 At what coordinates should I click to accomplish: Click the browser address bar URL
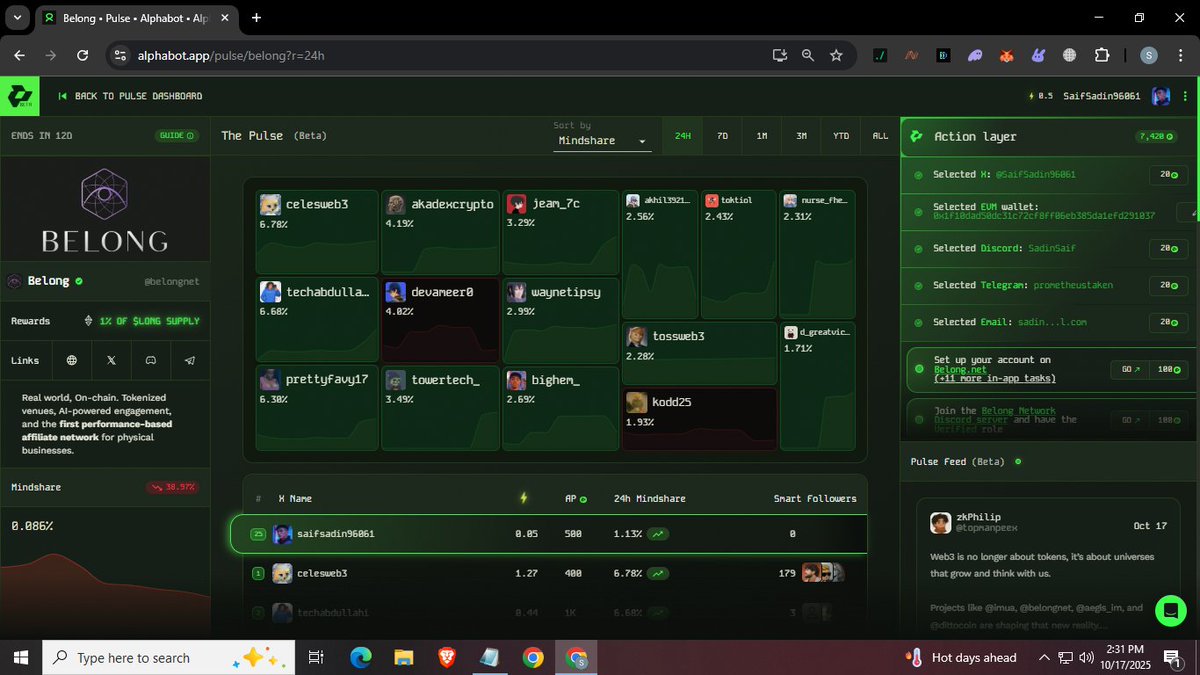[231, 55]
